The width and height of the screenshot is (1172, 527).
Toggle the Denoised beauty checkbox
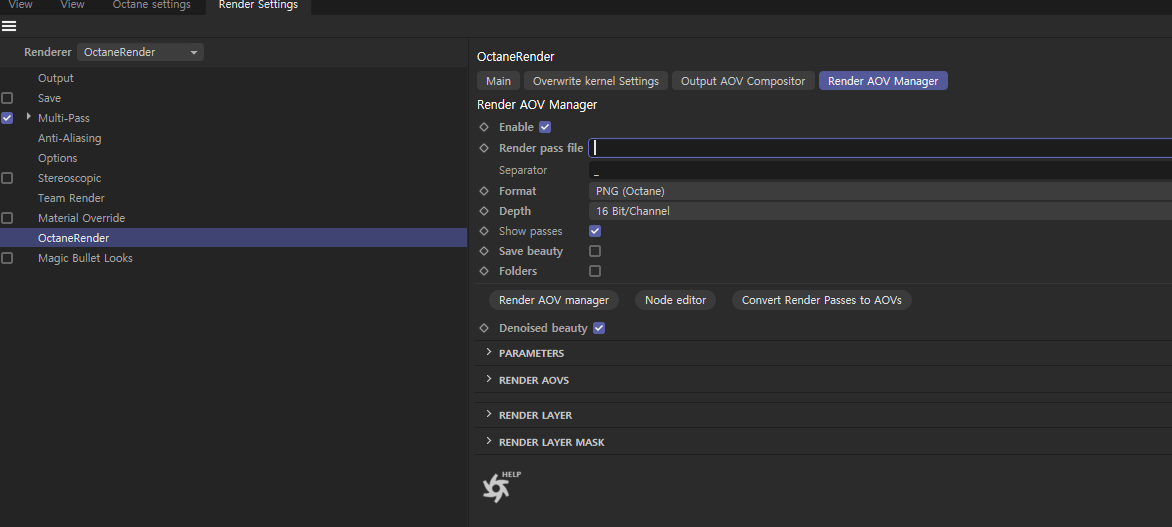pyautogui.click(x=599, y=328)
